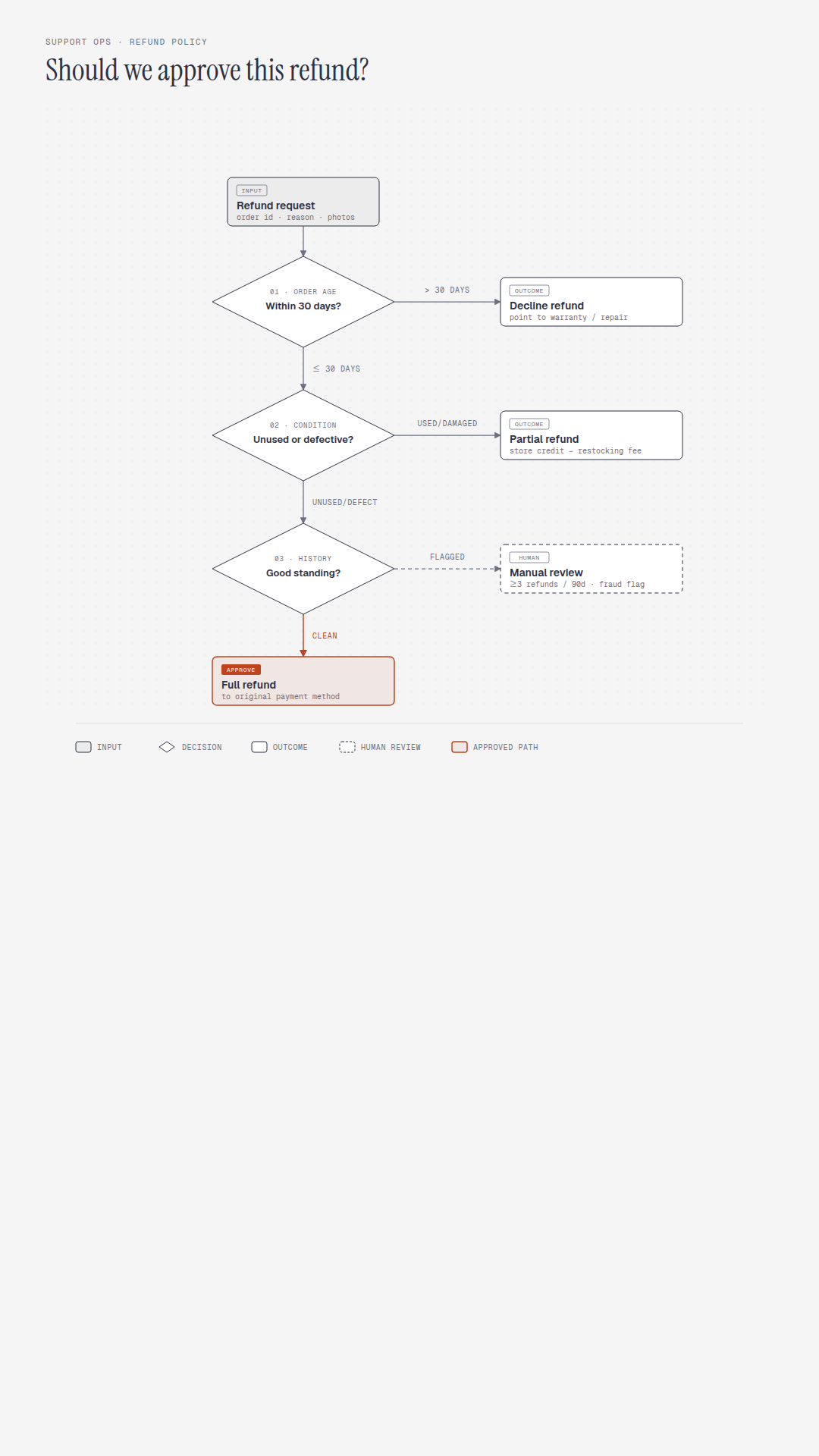Screen dimensions: 819x1456
Task: Click the dashed HUMAN REVIEW legend icon
Action: [347, 747]
